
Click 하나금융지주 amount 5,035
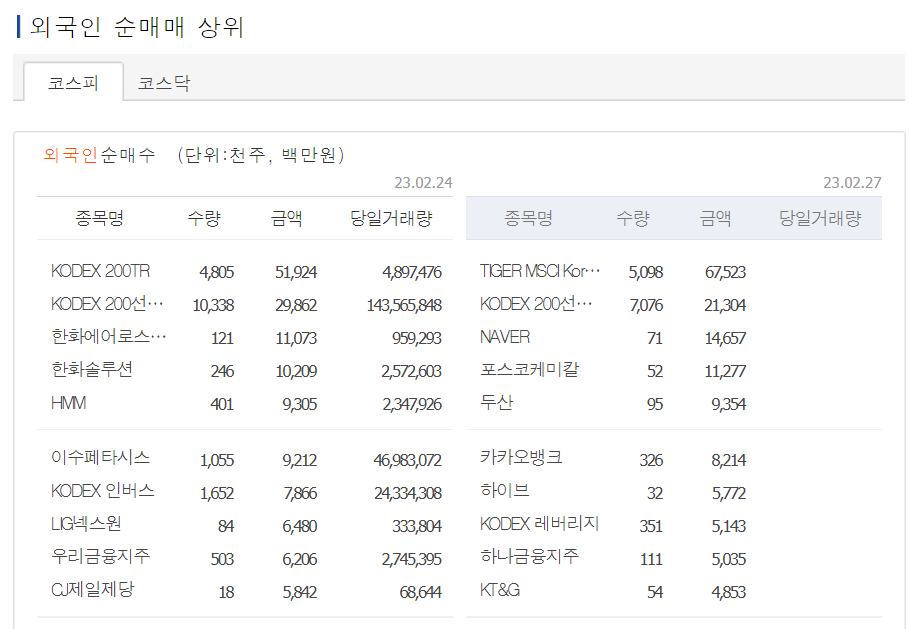click(729, 559)
